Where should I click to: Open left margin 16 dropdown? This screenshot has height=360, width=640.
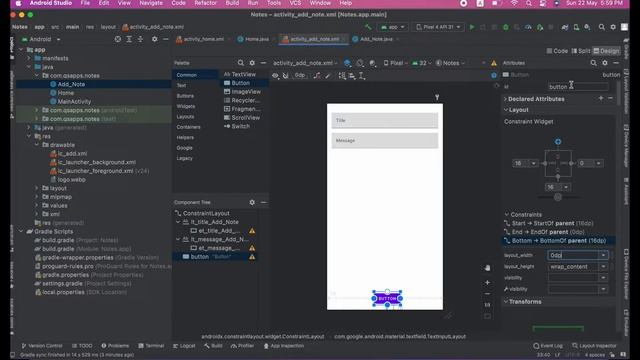(x=533, y=163)
